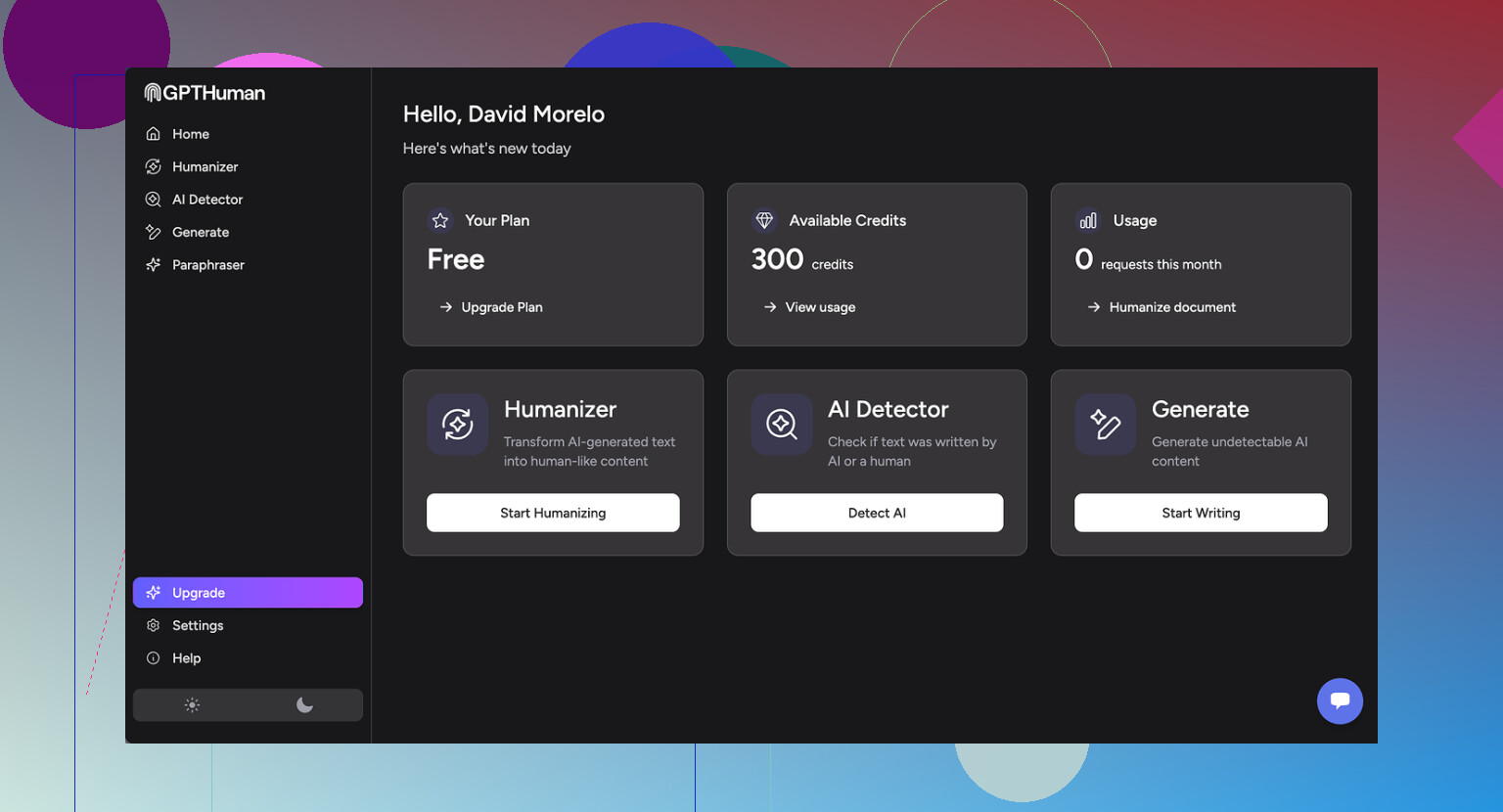Click the bar chart icon on Usage card
This screenshot has height=812, width=1503.
[x=1087, y=220]
